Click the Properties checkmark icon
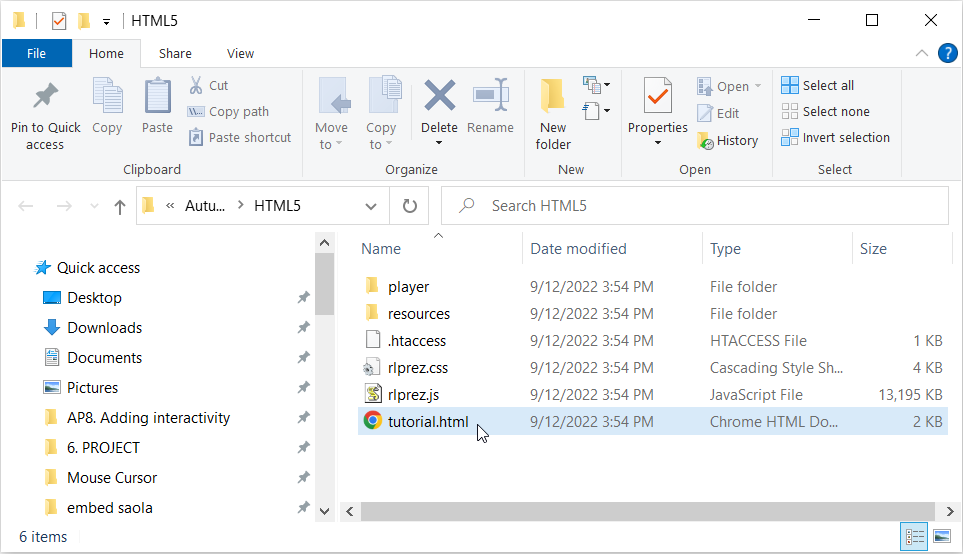 click(658, 96)
